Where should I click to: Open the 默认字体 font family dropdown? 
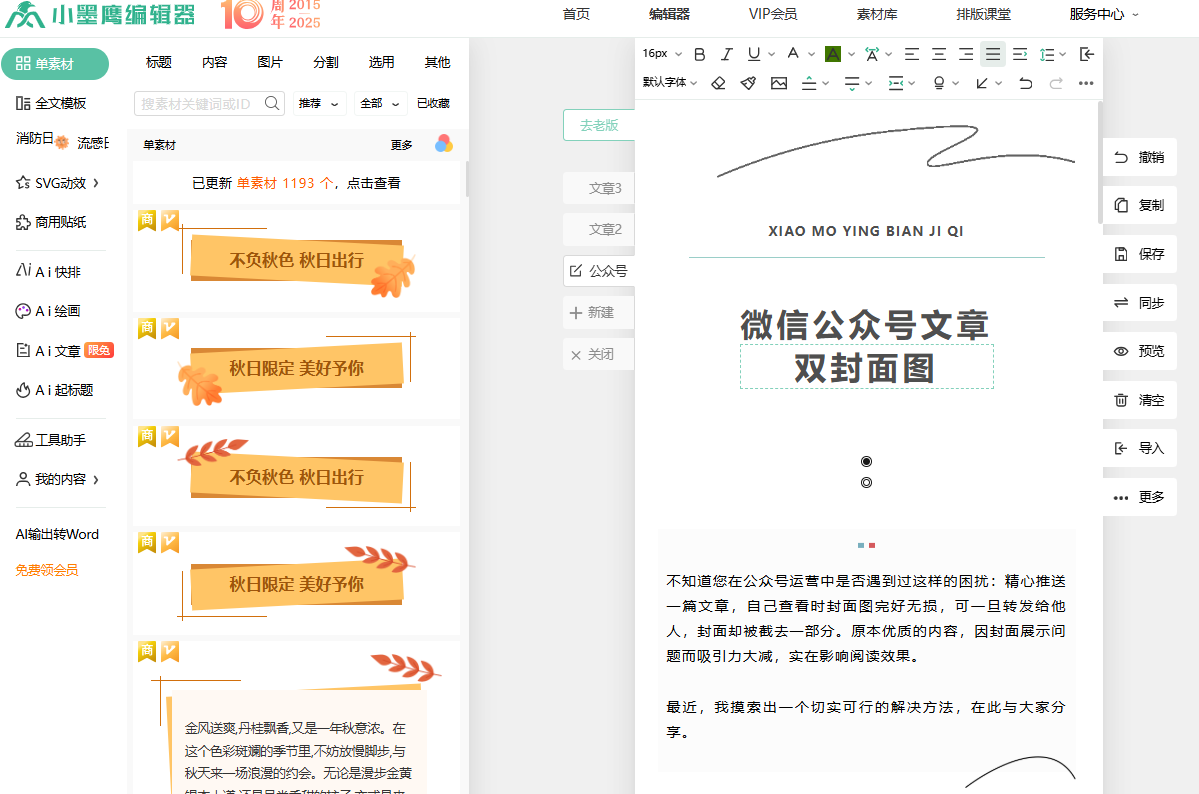coord(670,83)
